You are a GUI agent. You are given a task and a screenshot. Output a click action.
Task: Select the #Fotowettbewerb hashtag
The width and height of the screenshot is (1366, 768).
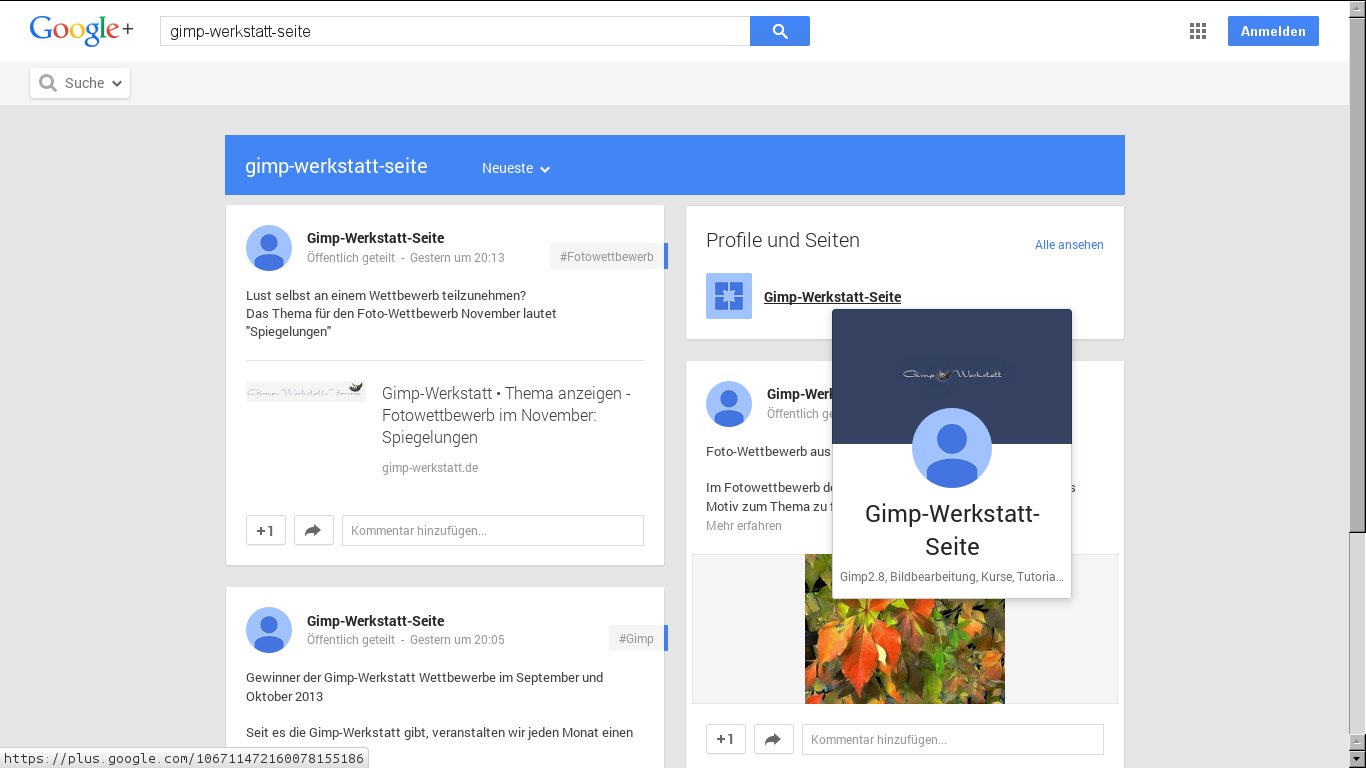[x=607, y=257]
